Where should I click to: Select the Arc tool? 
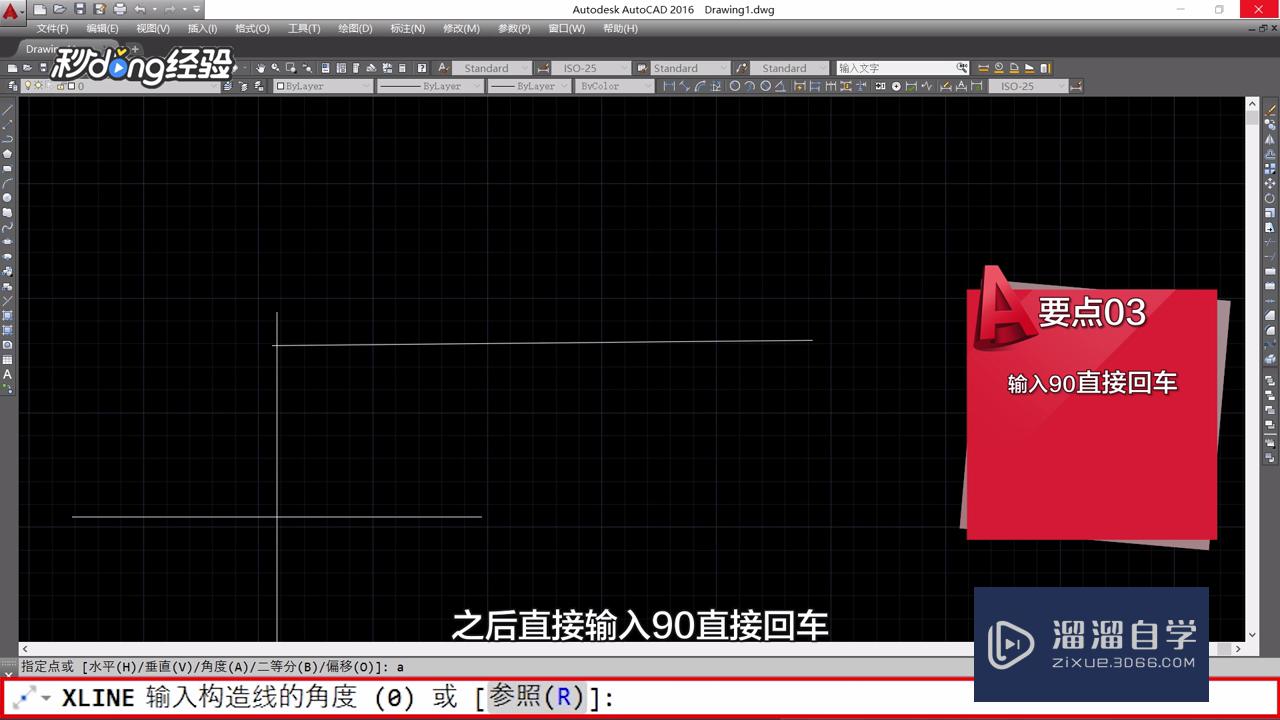[x=7, y=183]
